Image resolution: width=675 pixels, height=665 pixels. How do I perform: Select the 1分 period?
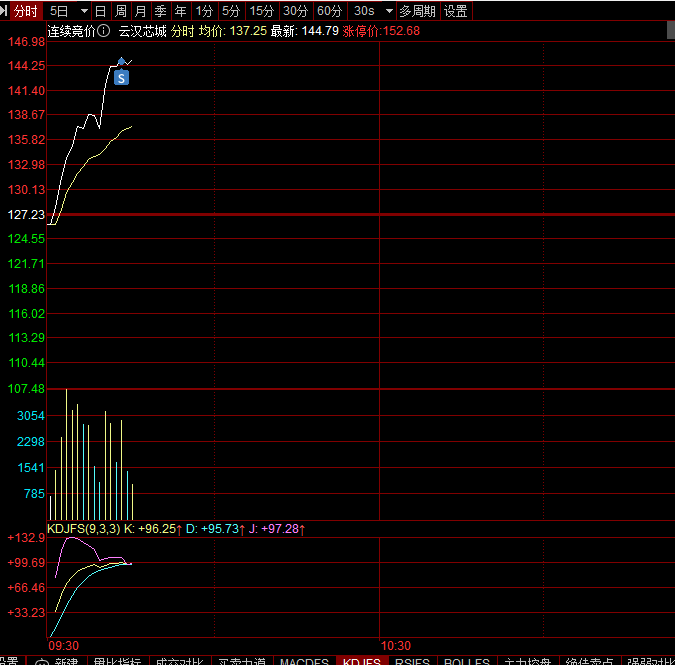[204, 11]
